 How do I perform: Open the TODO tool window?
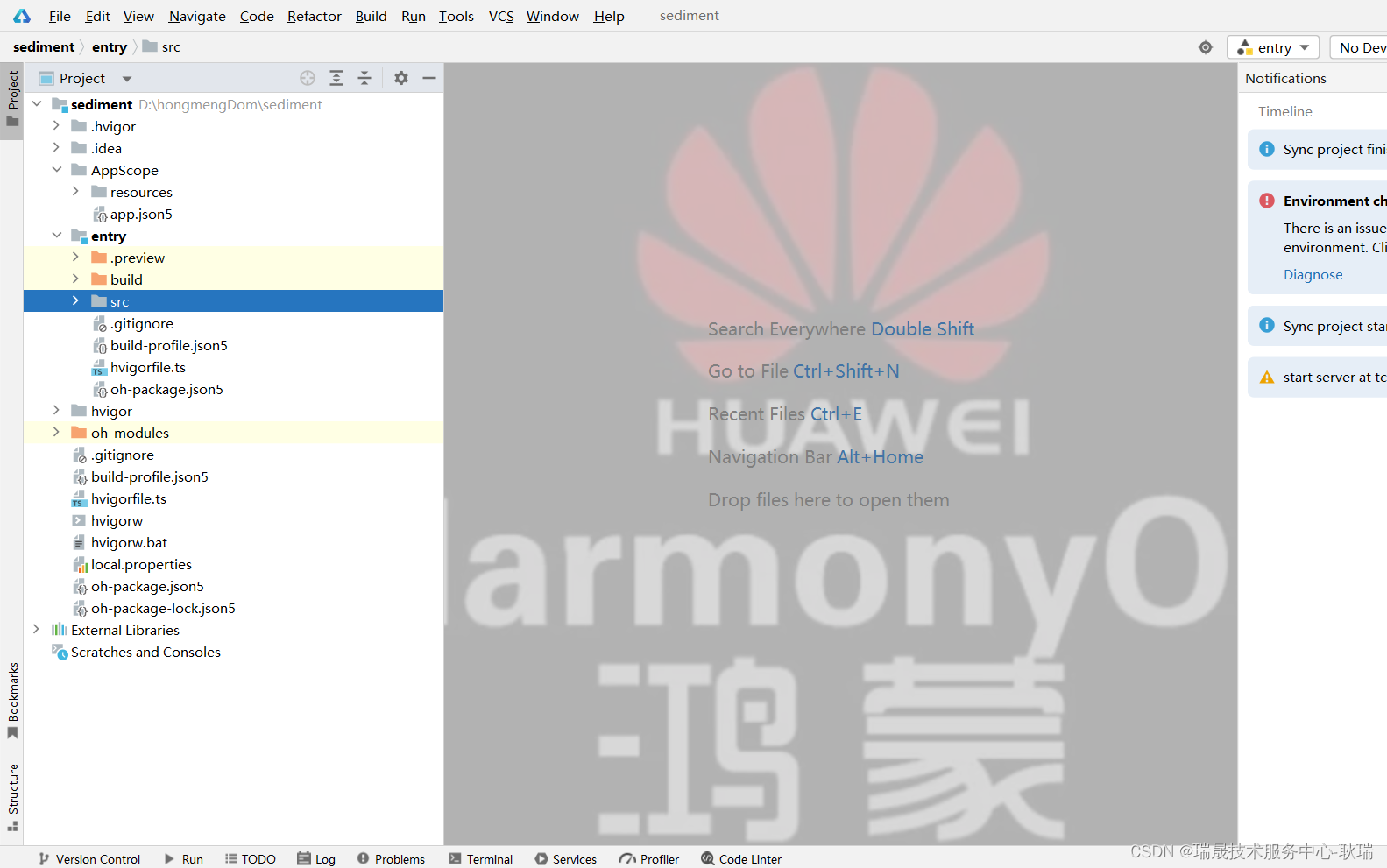point(251,859)
